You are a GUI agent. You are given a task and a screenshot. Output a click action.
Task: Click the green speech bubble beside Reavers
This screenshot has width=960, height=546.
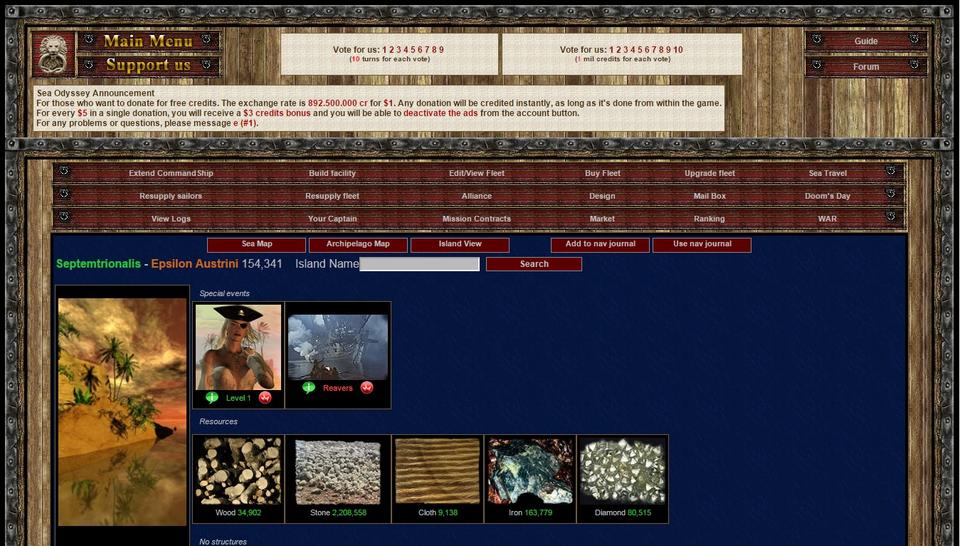click(308, 388)
